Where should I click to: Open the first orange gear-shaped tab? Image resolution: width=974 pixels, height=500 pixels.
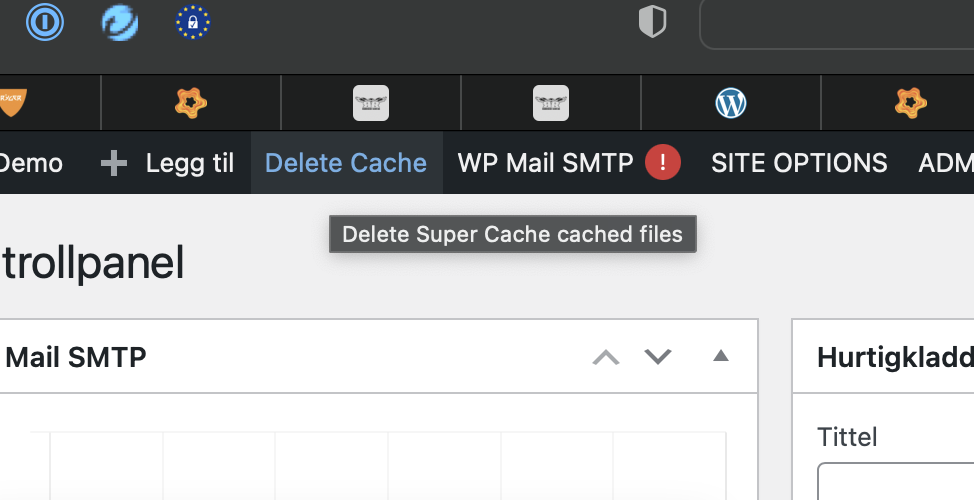(x=191, y=102)
